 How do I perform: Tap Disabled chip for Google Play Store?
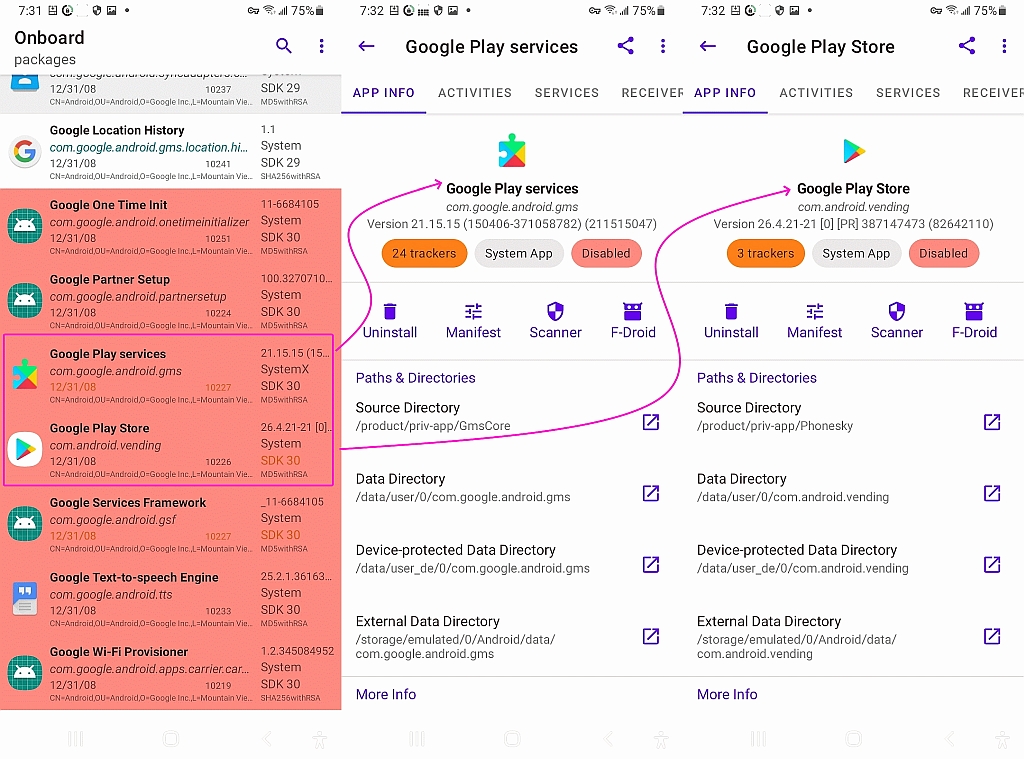tap(944, 253)
